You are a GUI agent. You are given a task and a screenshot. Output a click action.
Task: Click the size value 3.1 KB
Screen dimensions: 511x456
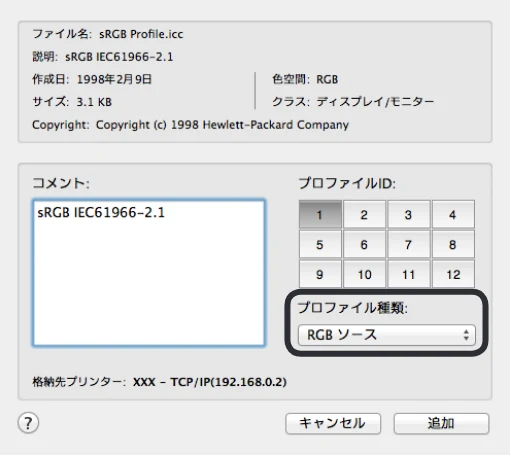[94, 102]
